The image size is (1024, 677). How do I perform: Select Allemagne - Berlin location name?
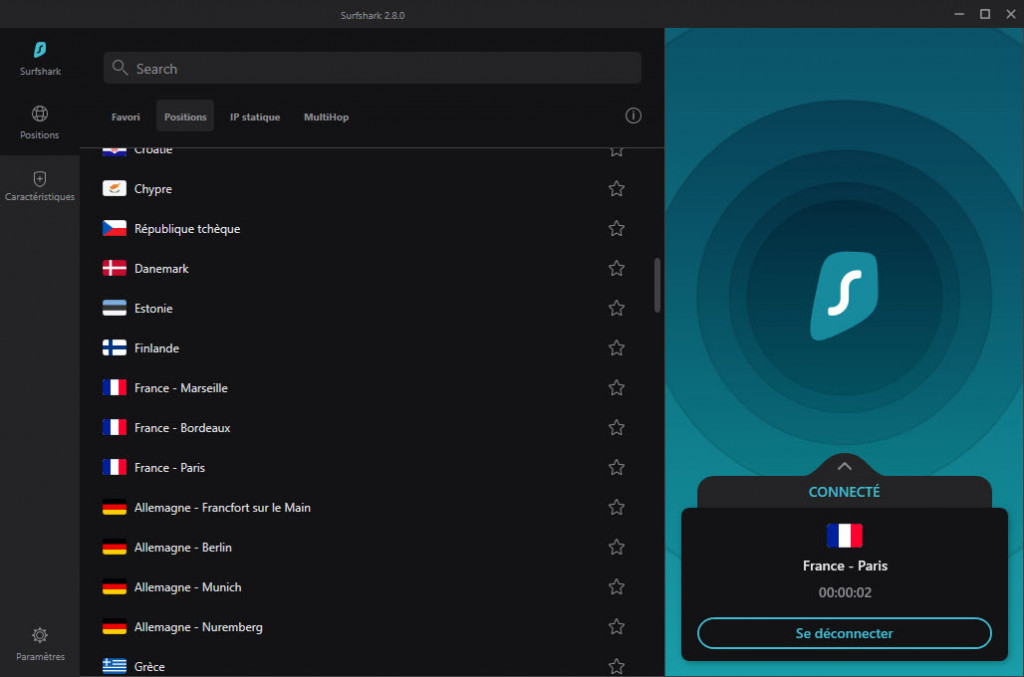pyautogui.click(x=183, y=547)
